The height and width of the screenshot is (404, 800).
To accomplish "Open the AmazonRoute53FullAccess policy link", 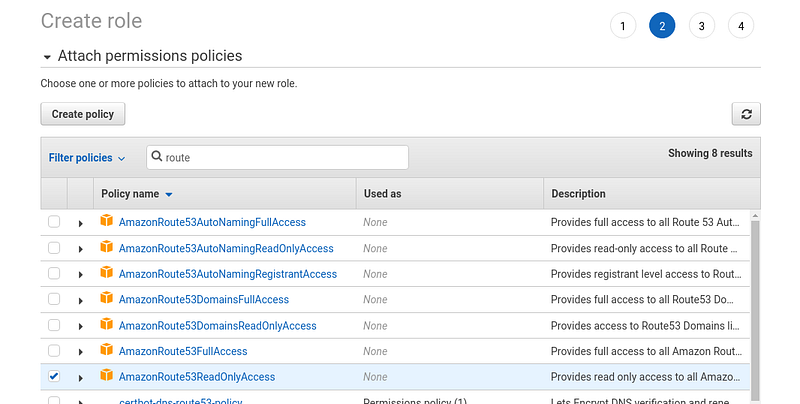I will (x=183, y=351).
